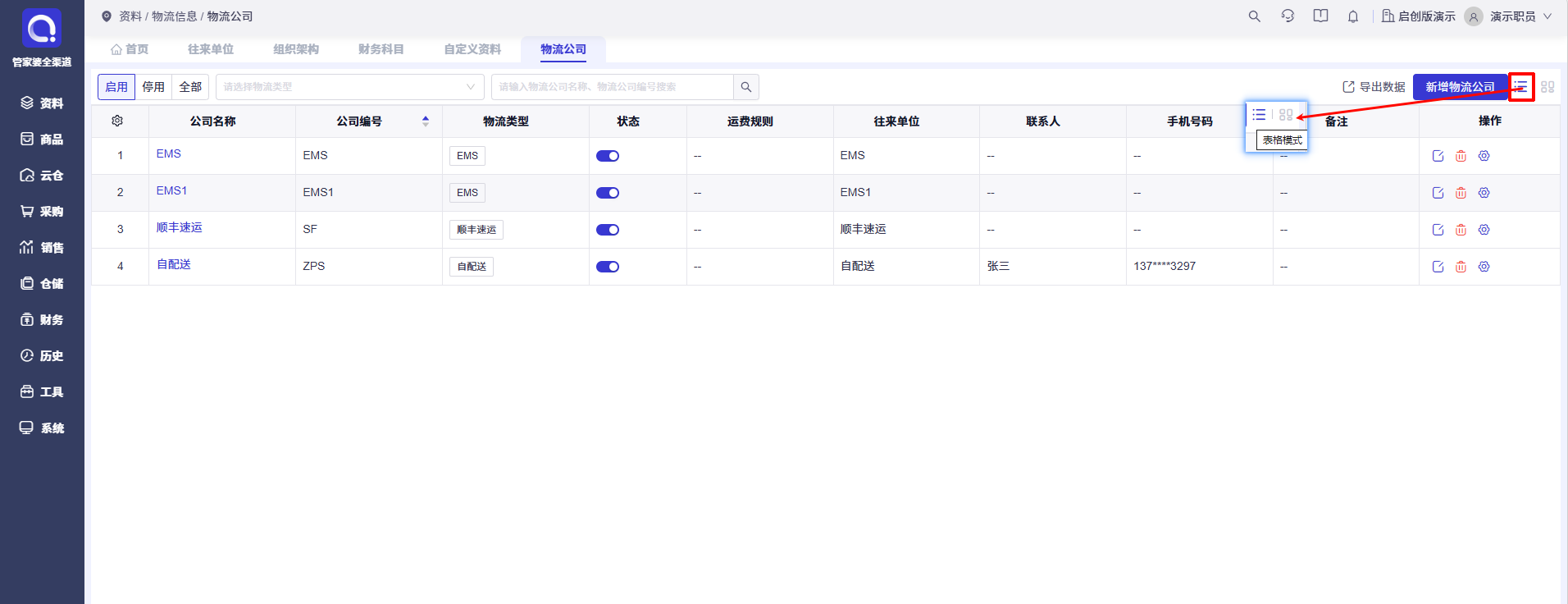Edit the SF company row
The image size is (1568, 604).
point(1438,230)
